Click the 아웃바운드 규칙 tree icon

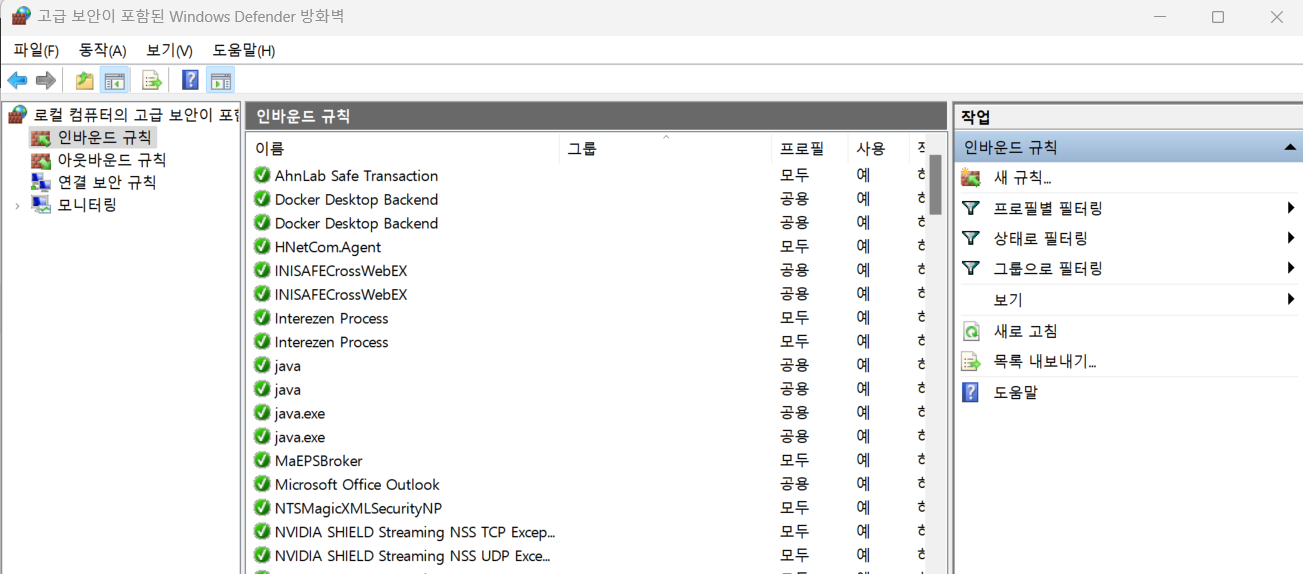coord(40,160)
